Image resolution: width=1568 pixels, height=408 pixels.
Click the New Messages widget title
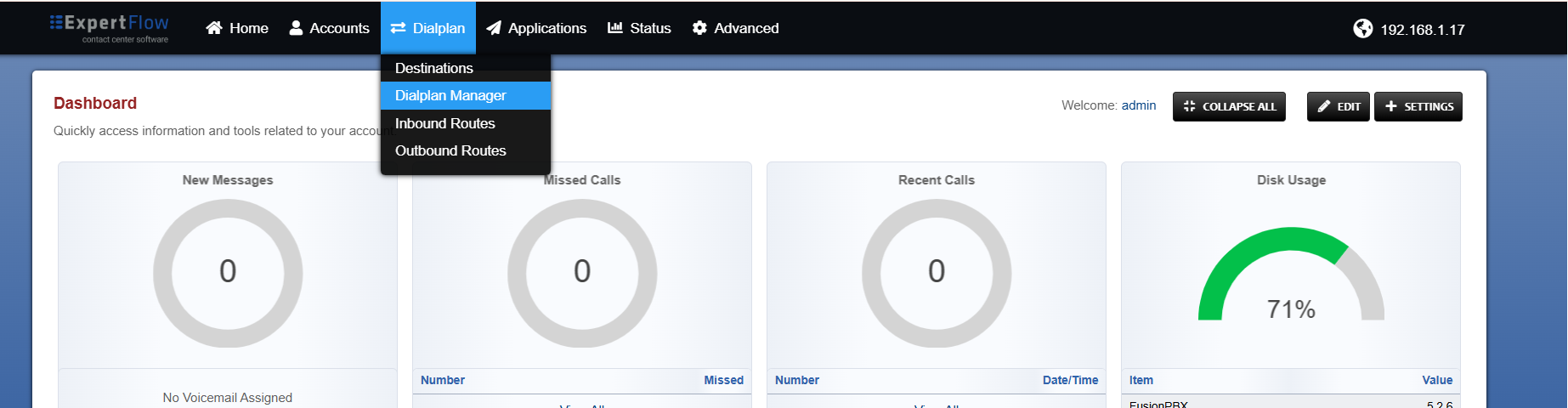(228, 180)
